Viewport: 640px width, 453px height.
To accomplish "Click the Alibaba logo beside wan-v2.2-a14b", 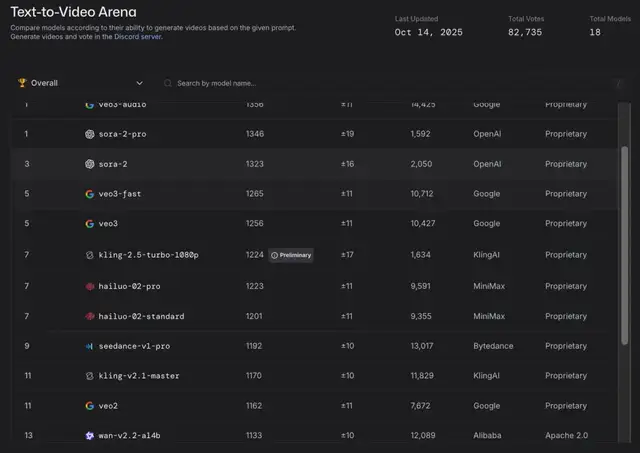I will [90, 436].
